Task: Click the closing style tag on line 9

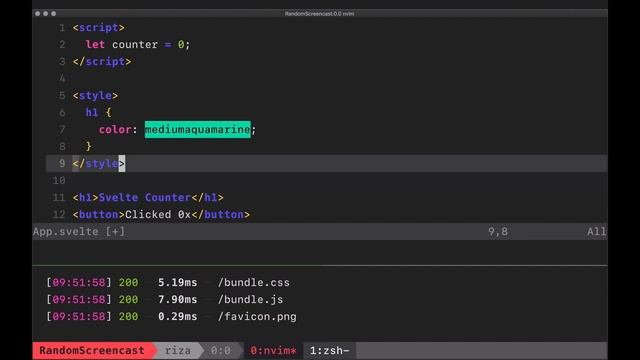Action: [98, 163]
